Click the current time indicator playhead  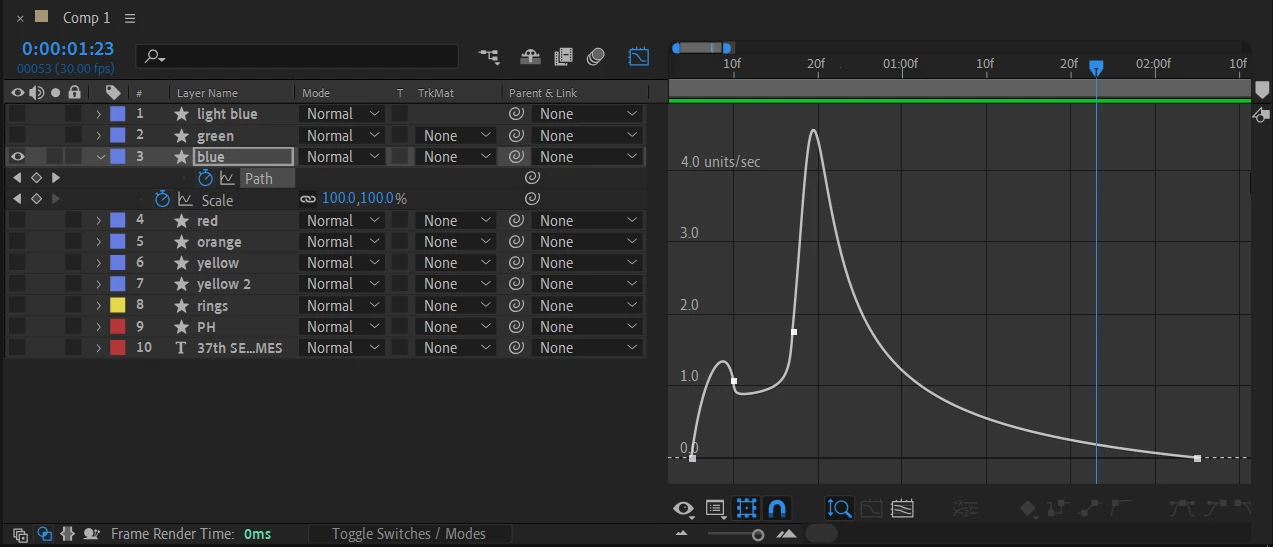1096,67
